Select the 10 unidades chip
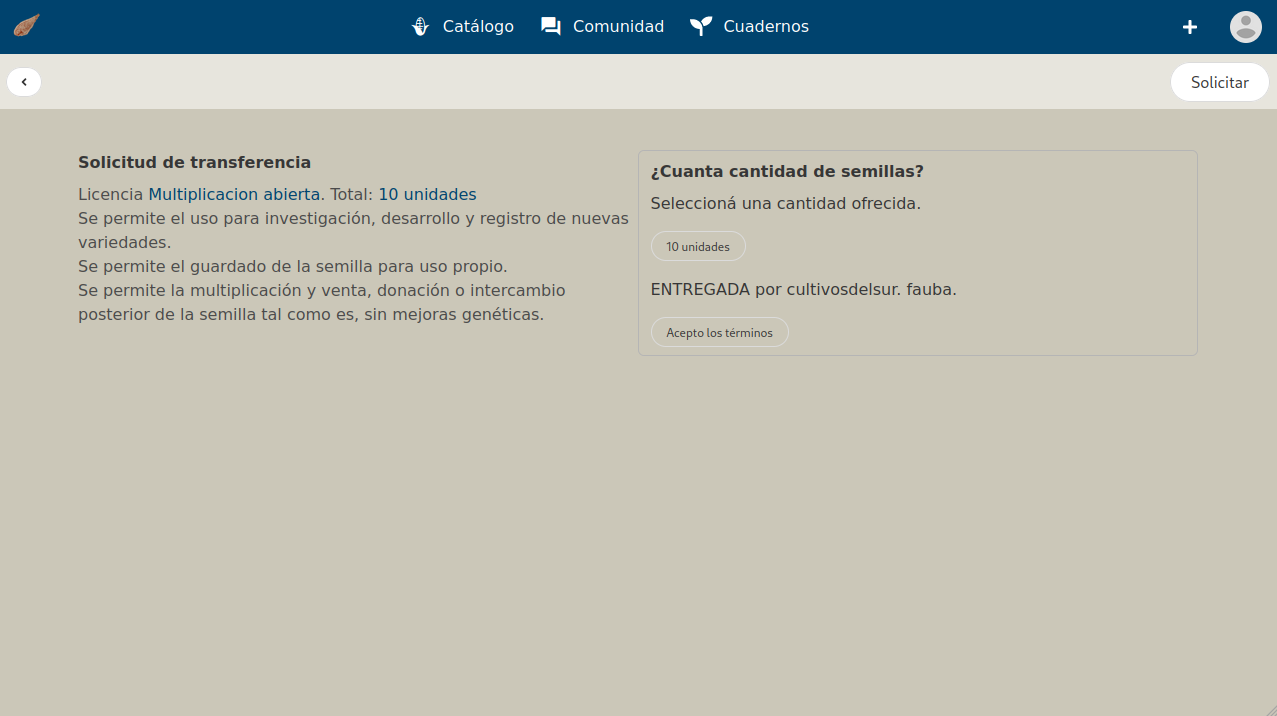Screen dimensions: 1277x716 pos(698,247)
